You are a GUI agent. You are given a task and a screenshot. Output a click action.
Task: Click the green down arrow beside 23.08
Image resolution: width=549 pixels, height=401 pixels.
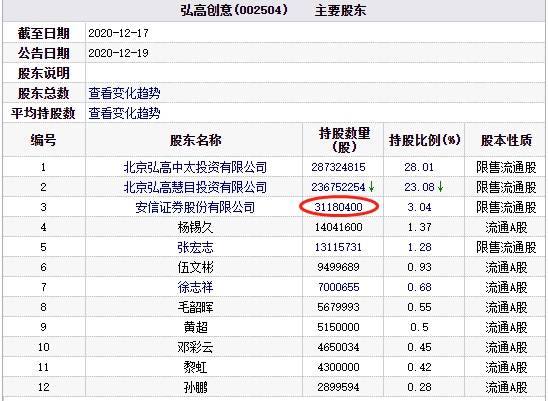click(x=440, y=187)
